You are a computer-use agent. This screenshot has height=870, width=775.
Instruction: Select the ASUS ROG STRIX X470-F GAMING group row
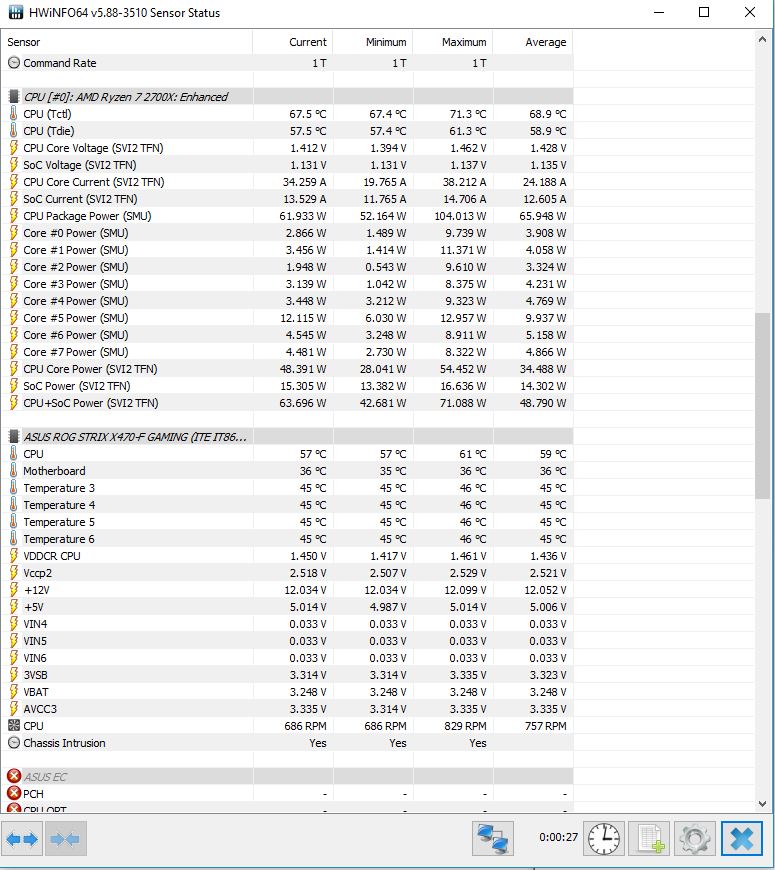(287, 437)
